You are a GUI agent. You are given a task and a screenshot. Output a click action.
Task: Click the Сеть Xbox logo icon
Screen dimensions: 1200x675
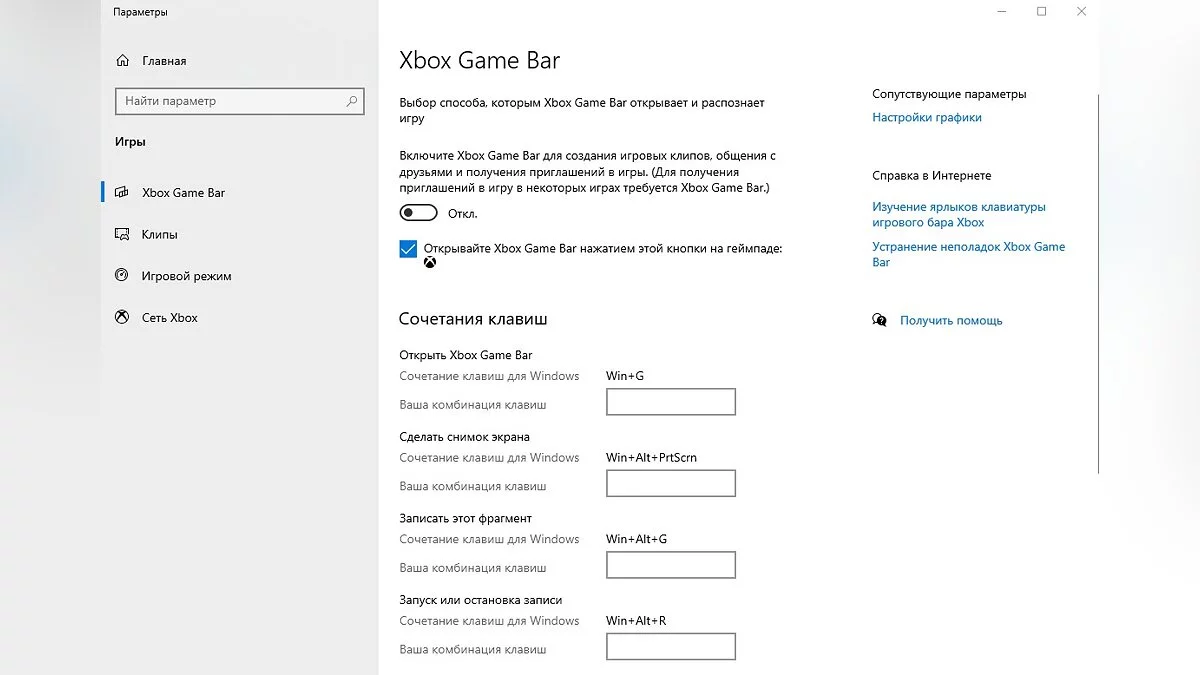coord(122,318)
